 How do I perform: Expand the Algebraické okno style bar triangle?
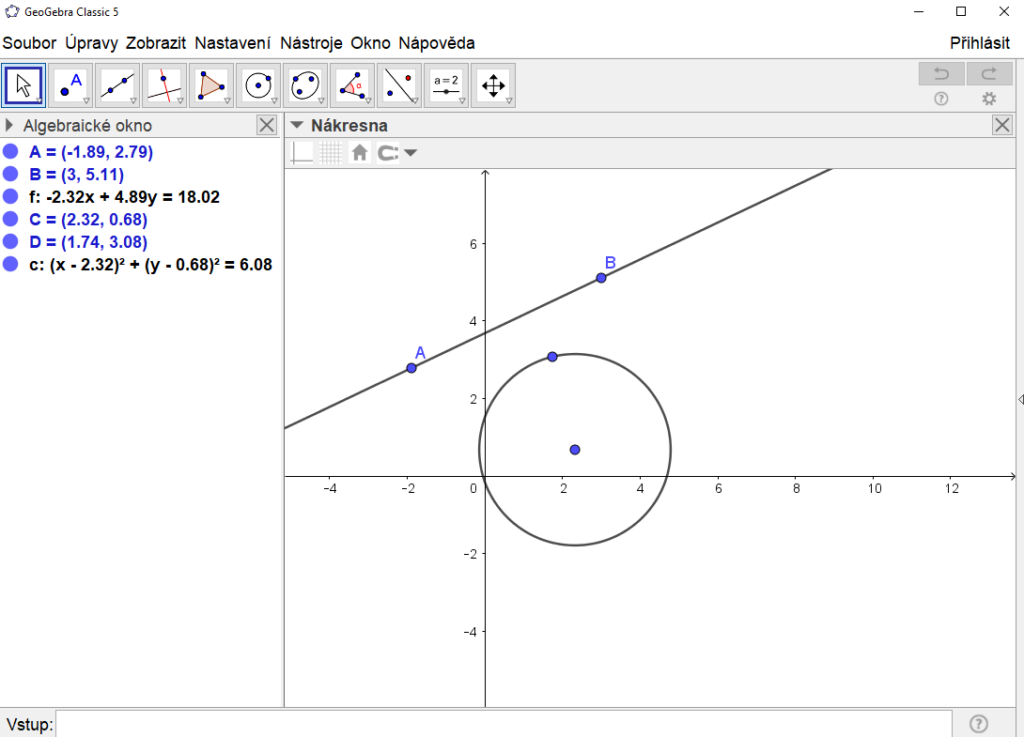tap(10, 125)
